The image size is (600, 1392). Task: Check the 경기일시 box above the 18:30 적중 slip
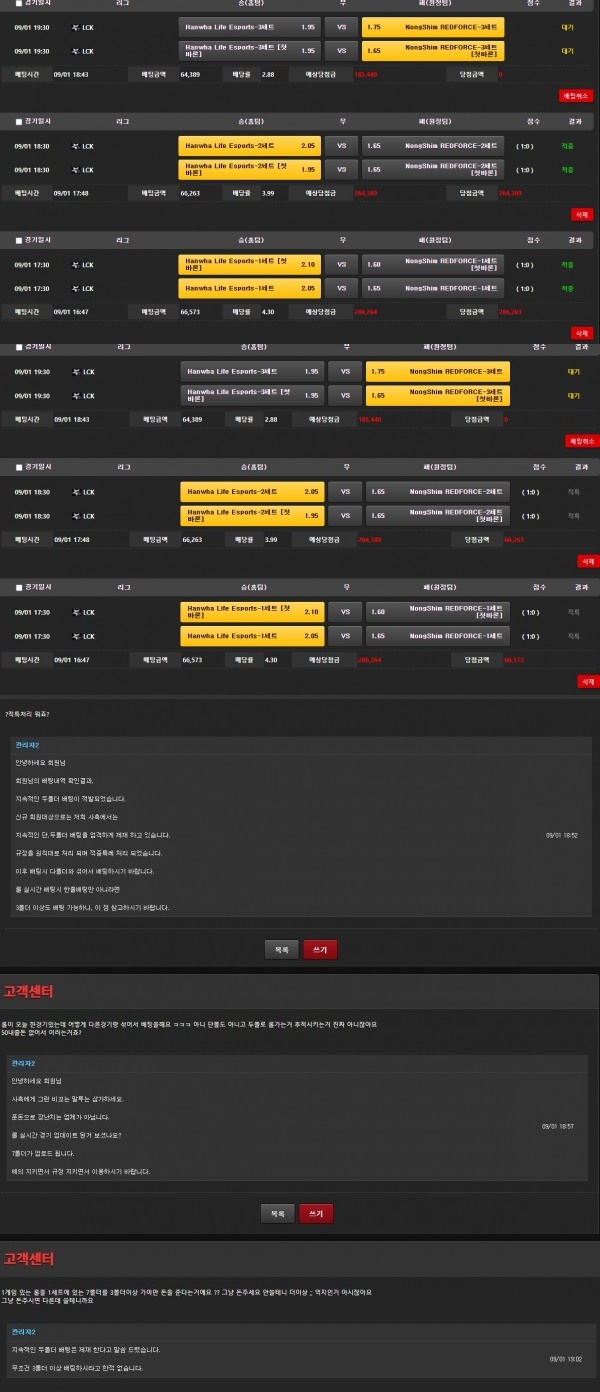pos(18,121)
